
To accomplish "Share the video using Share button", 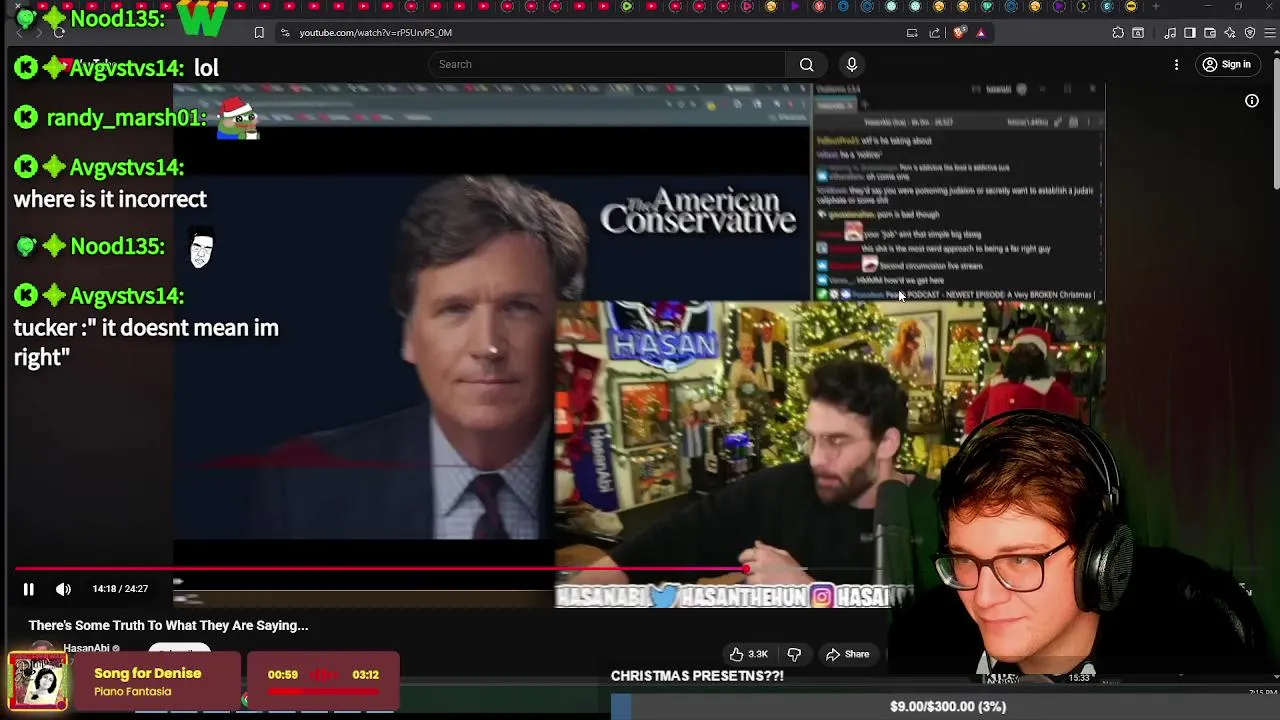I will point(847,654).
